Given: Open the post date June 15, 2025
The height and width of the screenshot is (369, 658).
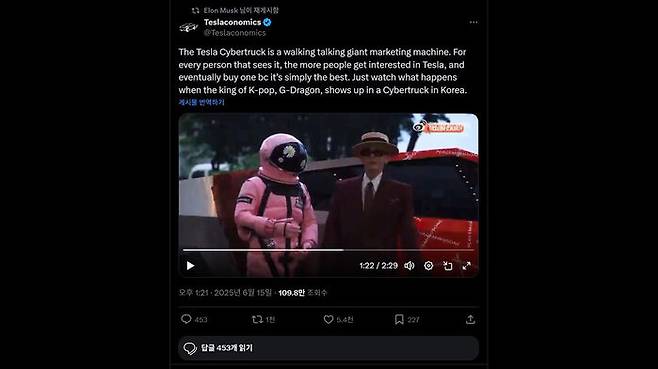Looking at the screenshot, I should [x=225, y=293].
